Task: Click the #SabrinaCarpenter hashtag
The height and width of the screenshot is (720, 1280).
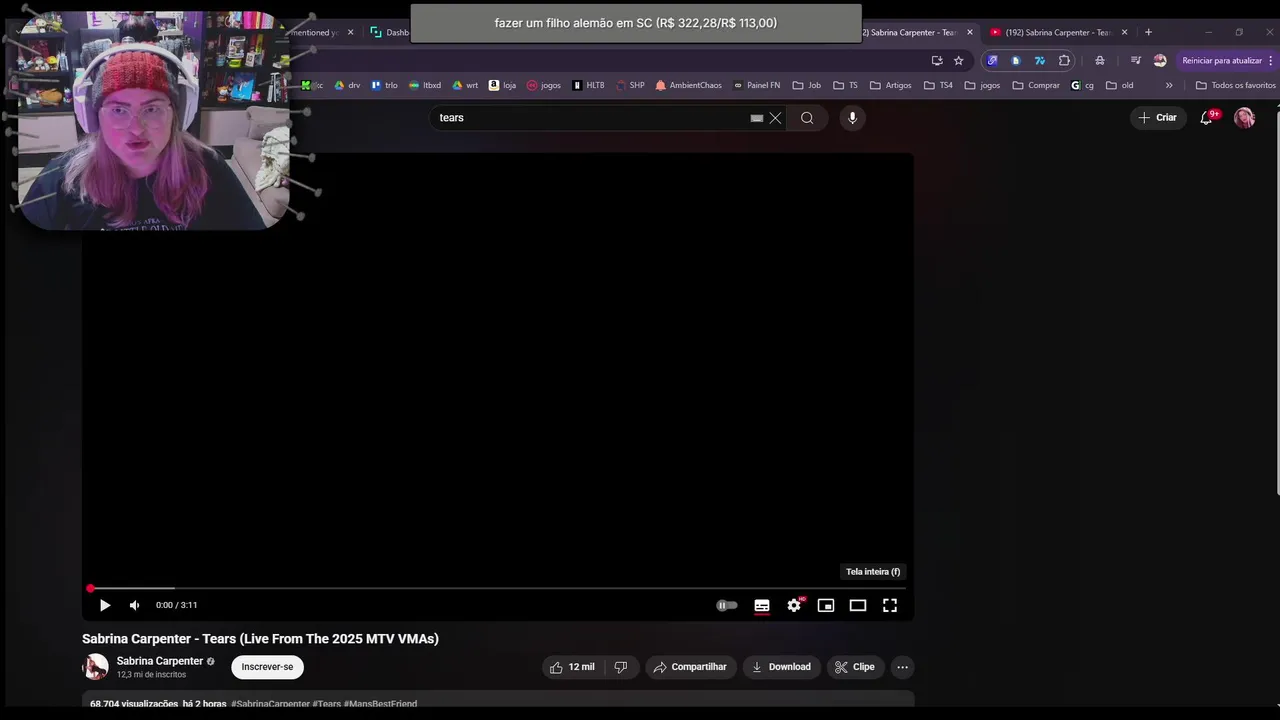Action: (270, 704)
